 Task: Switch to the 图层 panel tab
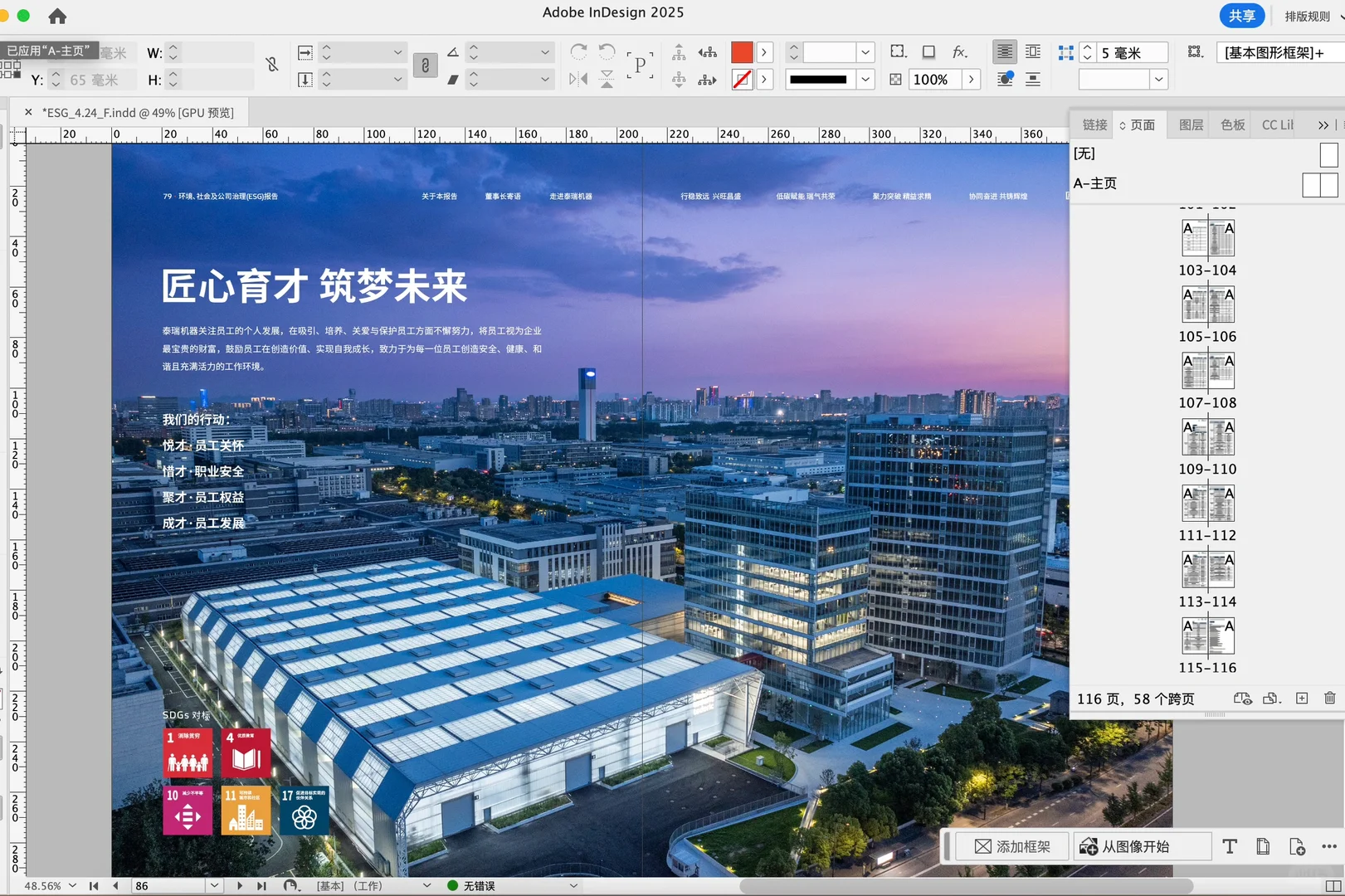pyautogui.click(x=1190, y=124)
